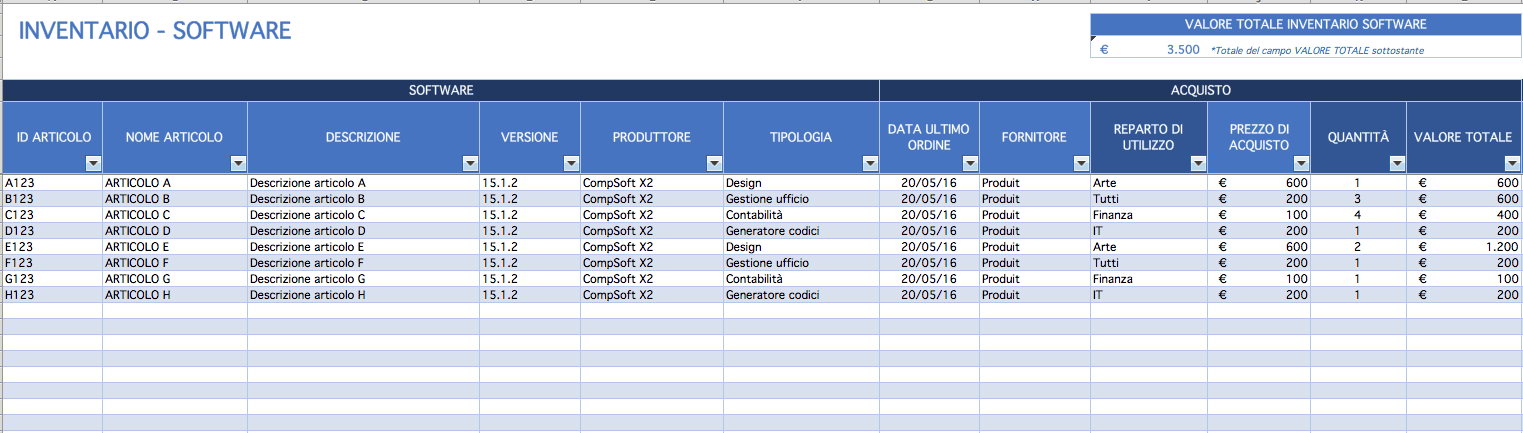The height and width of the screenshot is (433, 1523).
Task: Select the INVENTARIO - SOFTWARE title cell
Action: 155,31
